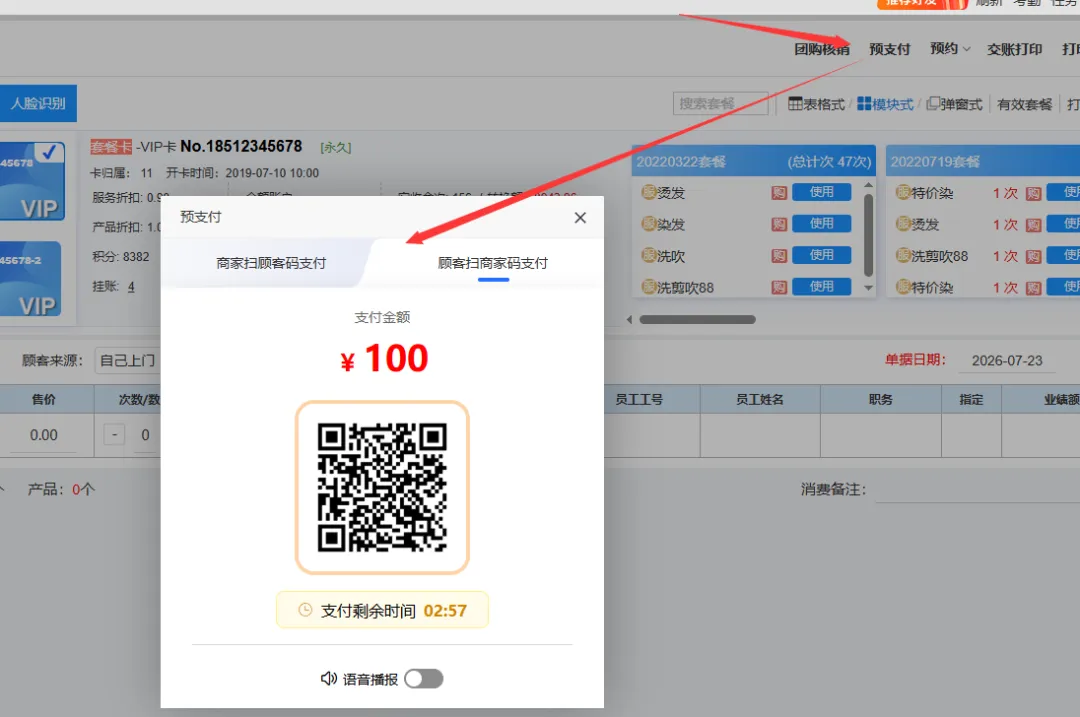Click the payment QR code image
Image resolution: width=1080 pixels, height=717 pixels.
[x=382, y=487]
